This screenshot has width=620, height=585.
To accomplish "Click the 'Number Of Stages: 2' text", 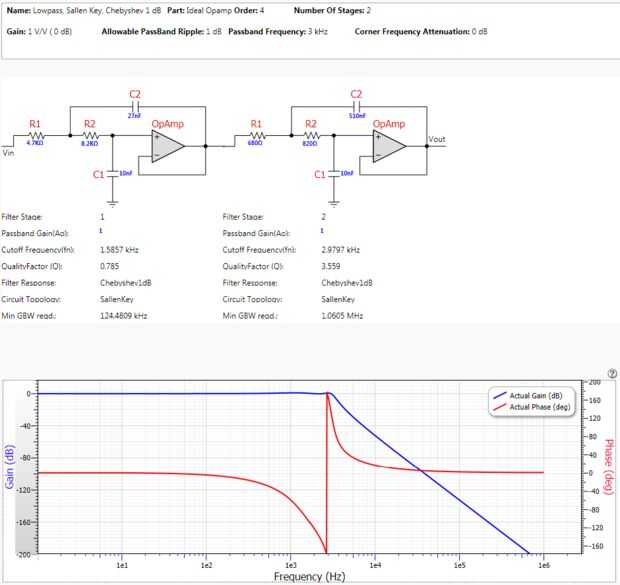I will click(x=332, y=11).
